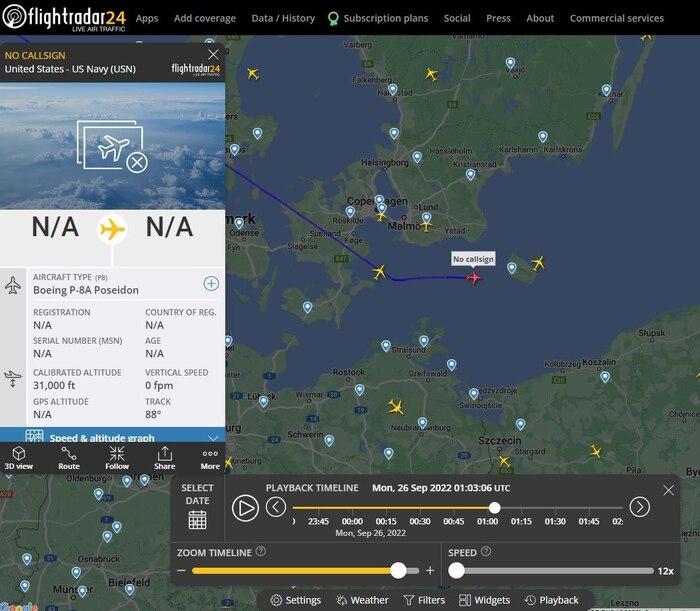Open Playback in the bottom toolbar

coord(551,600)
